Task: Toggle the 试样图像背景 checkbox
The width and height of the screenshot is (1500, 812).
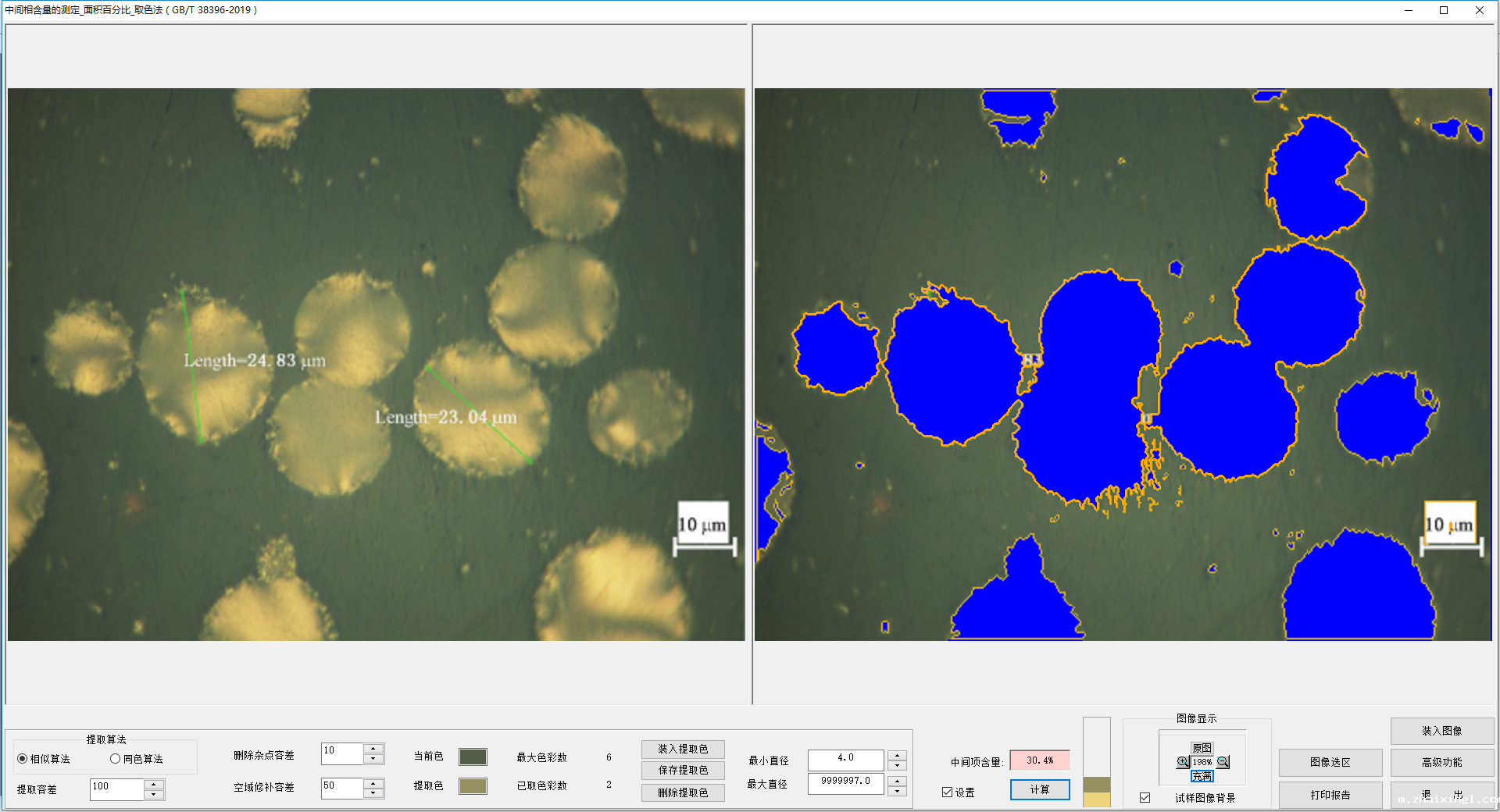Action: [x=1145, y=798]
